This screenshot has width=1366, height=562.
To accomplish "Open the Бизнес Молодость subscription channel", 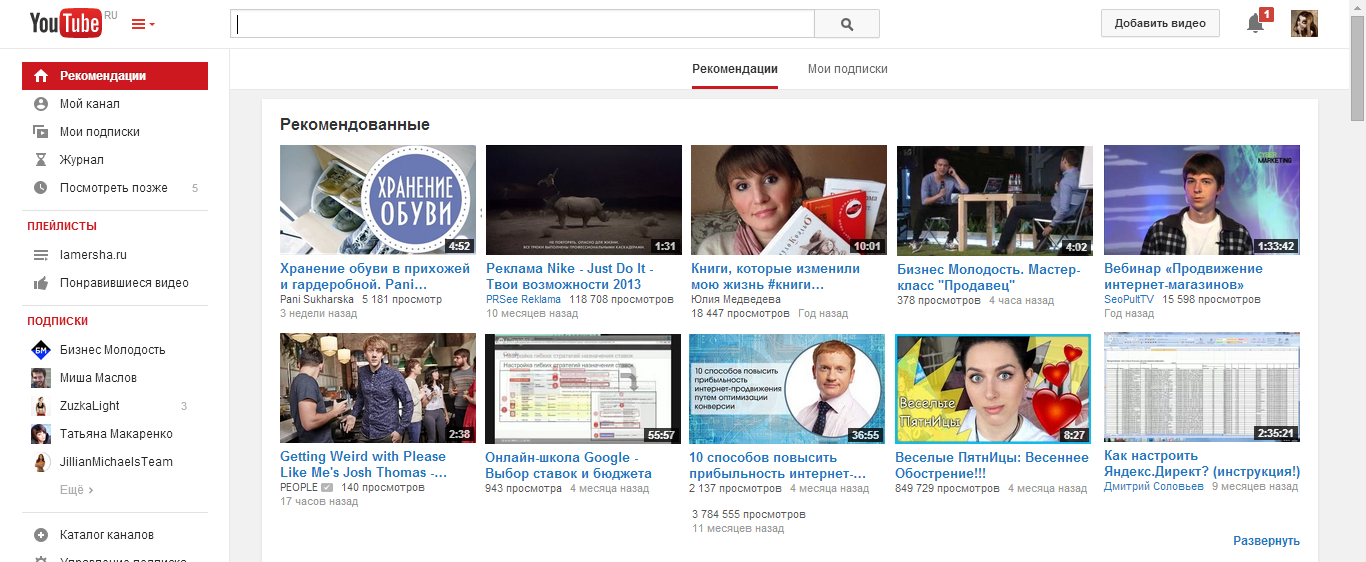I will 112,350.
